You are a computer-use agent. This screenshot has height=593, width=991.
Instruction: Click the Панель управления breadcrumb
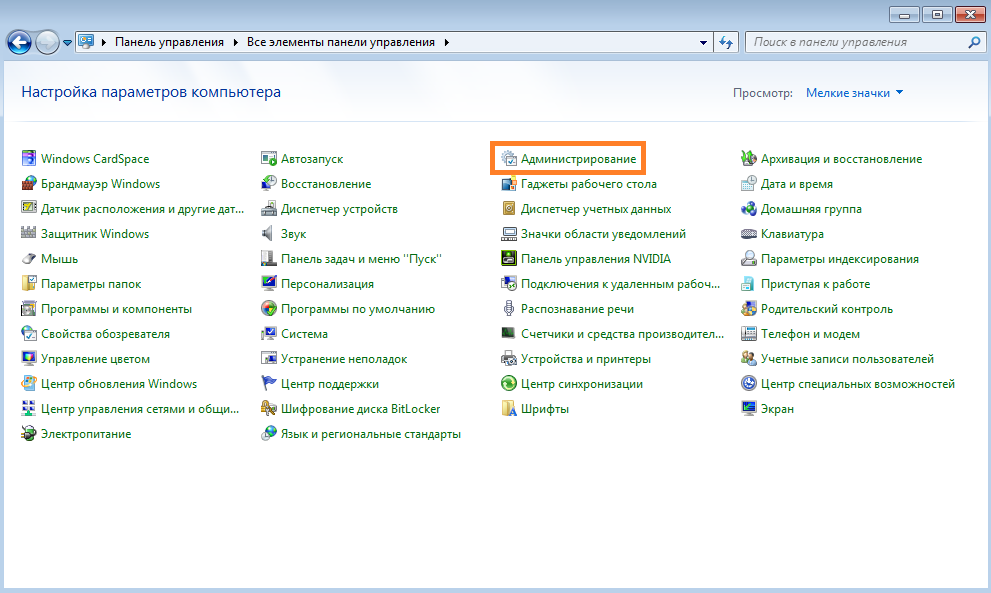[169, 42]
